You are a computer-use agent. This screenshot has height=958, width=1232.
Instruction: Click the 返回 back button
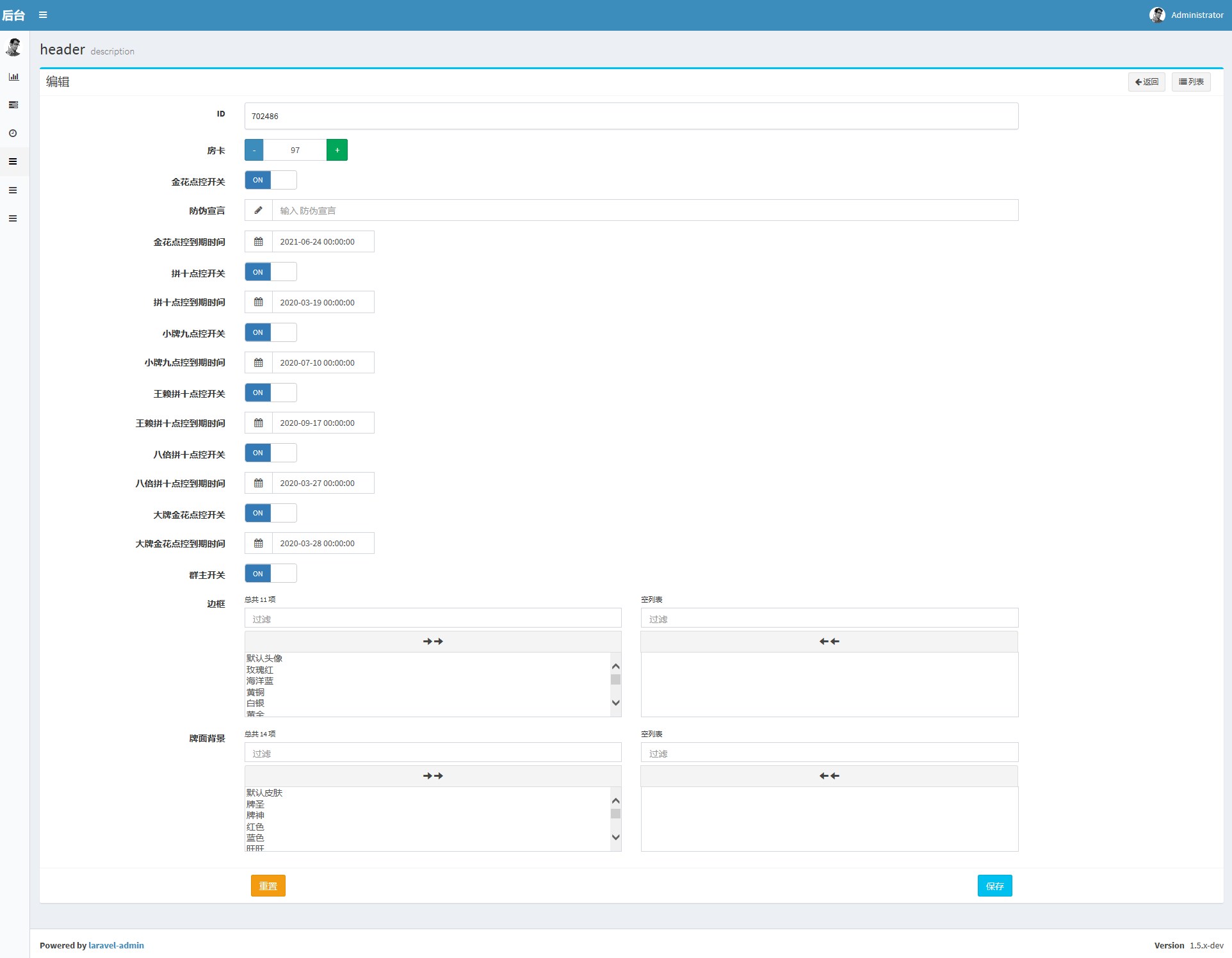click(1146, 82)
